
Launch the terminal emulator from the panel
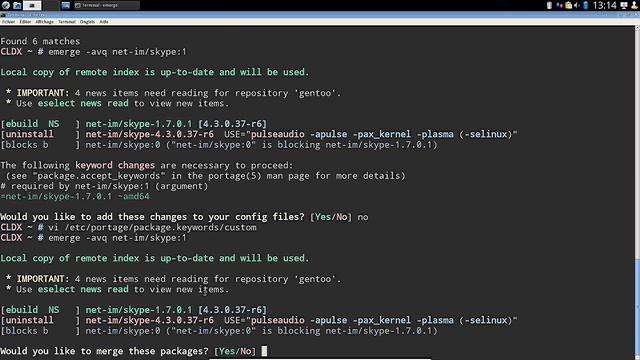tap(32, 5)
